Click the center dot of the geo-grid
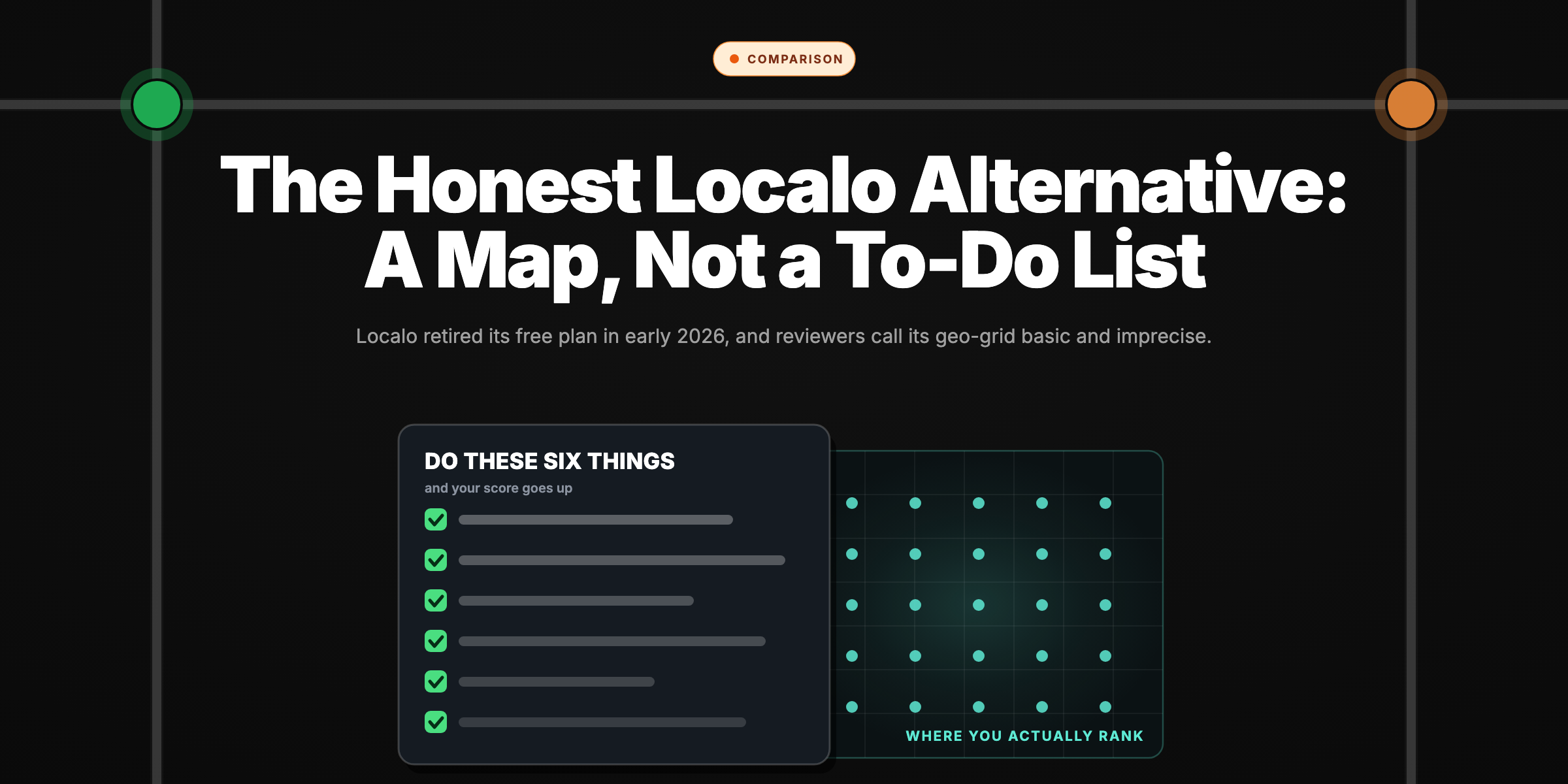This screenshot has height=784, width=1568. 979,605
